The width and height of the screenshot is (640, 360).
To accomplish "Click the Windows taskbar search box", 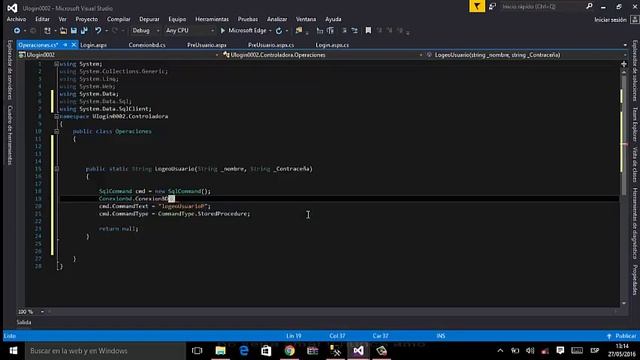I will (x=105, y=351).
